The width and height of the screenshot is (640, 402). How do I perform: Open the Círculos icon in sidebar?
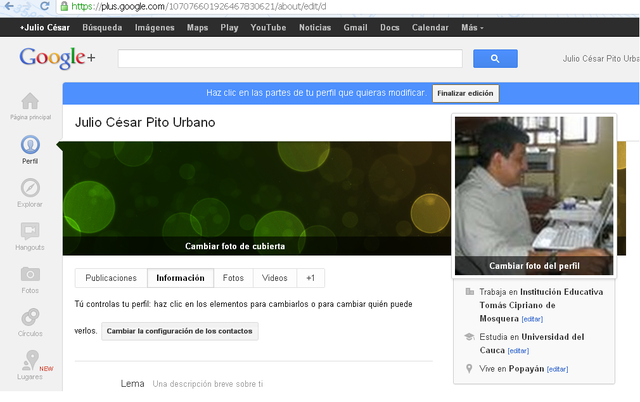tap(30, 317)
